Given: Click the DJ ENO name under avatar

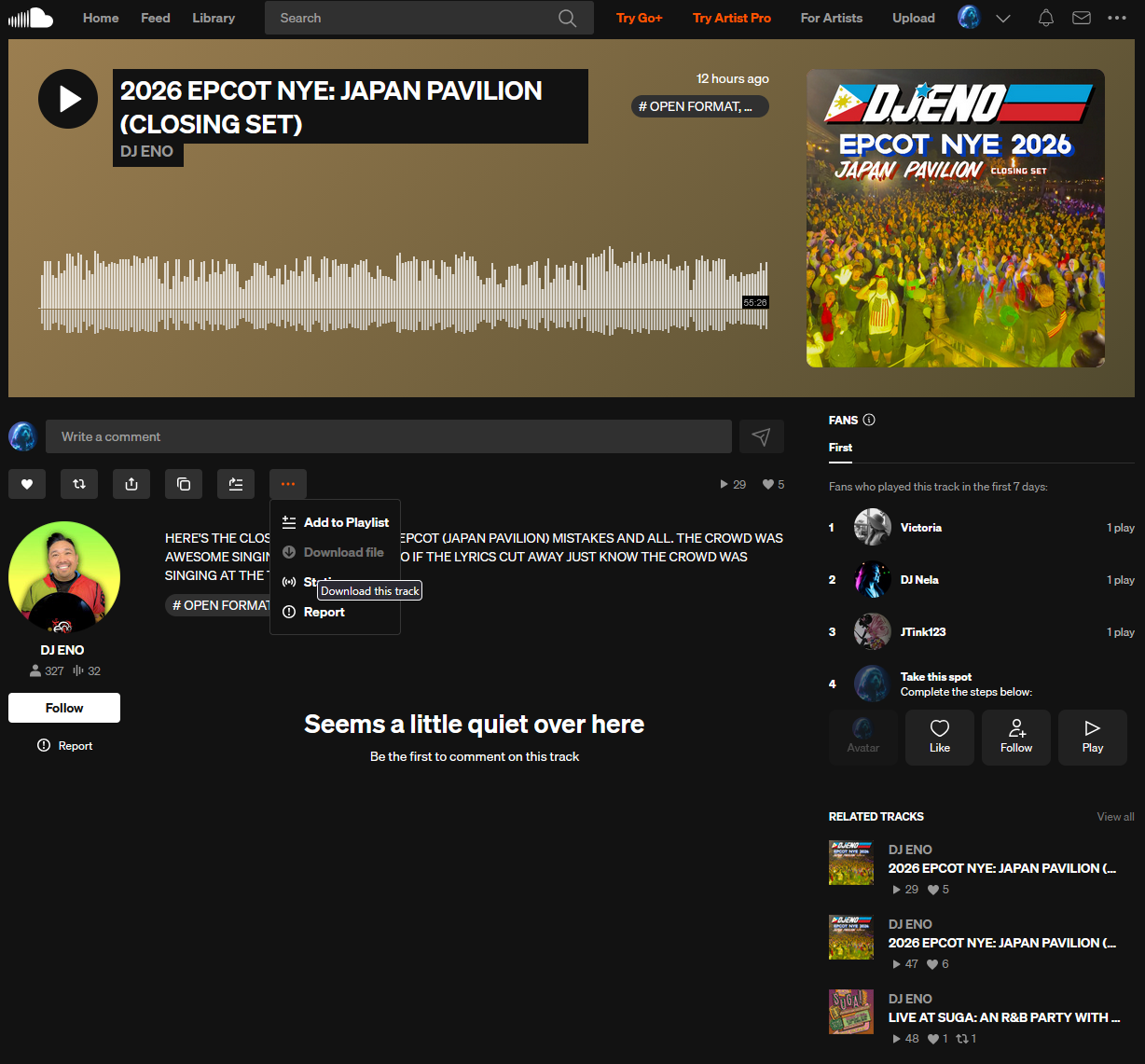Looking at the screenshot, I should click(x=62, y=650).
